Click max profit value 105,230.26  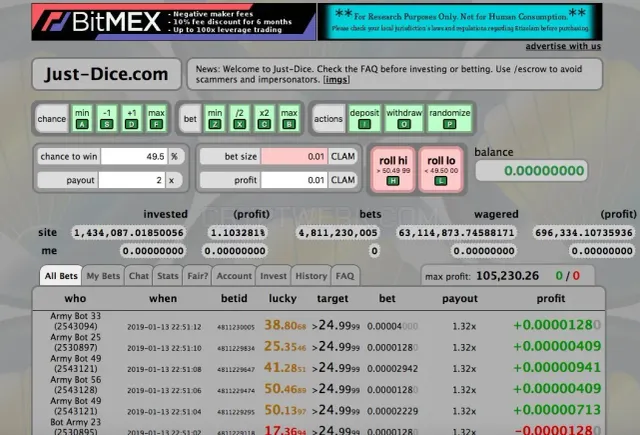(507, 276)
